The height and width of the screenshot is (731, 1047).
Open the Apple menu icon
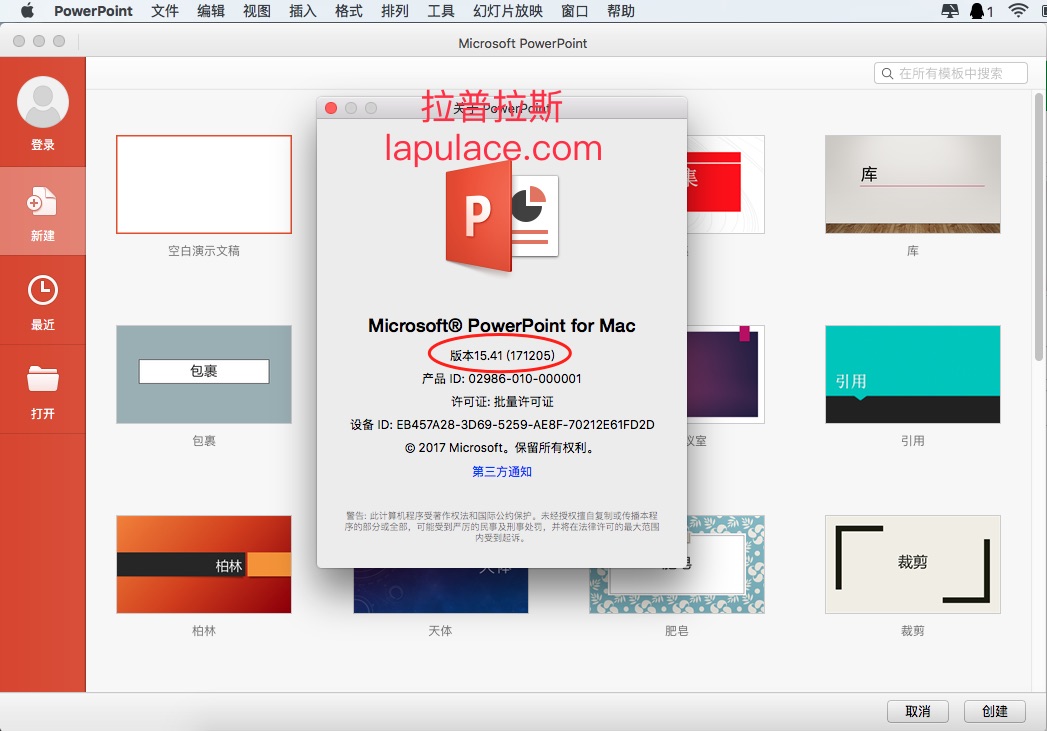point(27,11)
